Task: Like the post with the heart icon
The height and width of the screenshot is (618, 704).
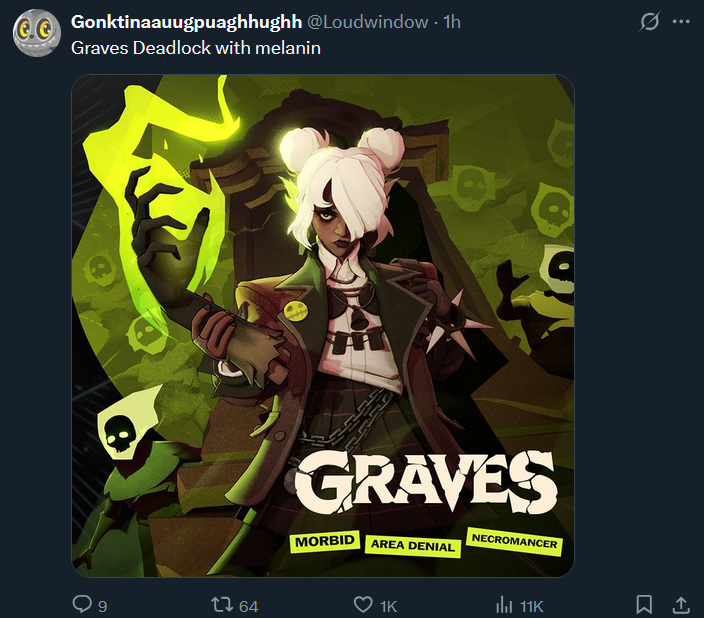Action: (x=363, y=604)
